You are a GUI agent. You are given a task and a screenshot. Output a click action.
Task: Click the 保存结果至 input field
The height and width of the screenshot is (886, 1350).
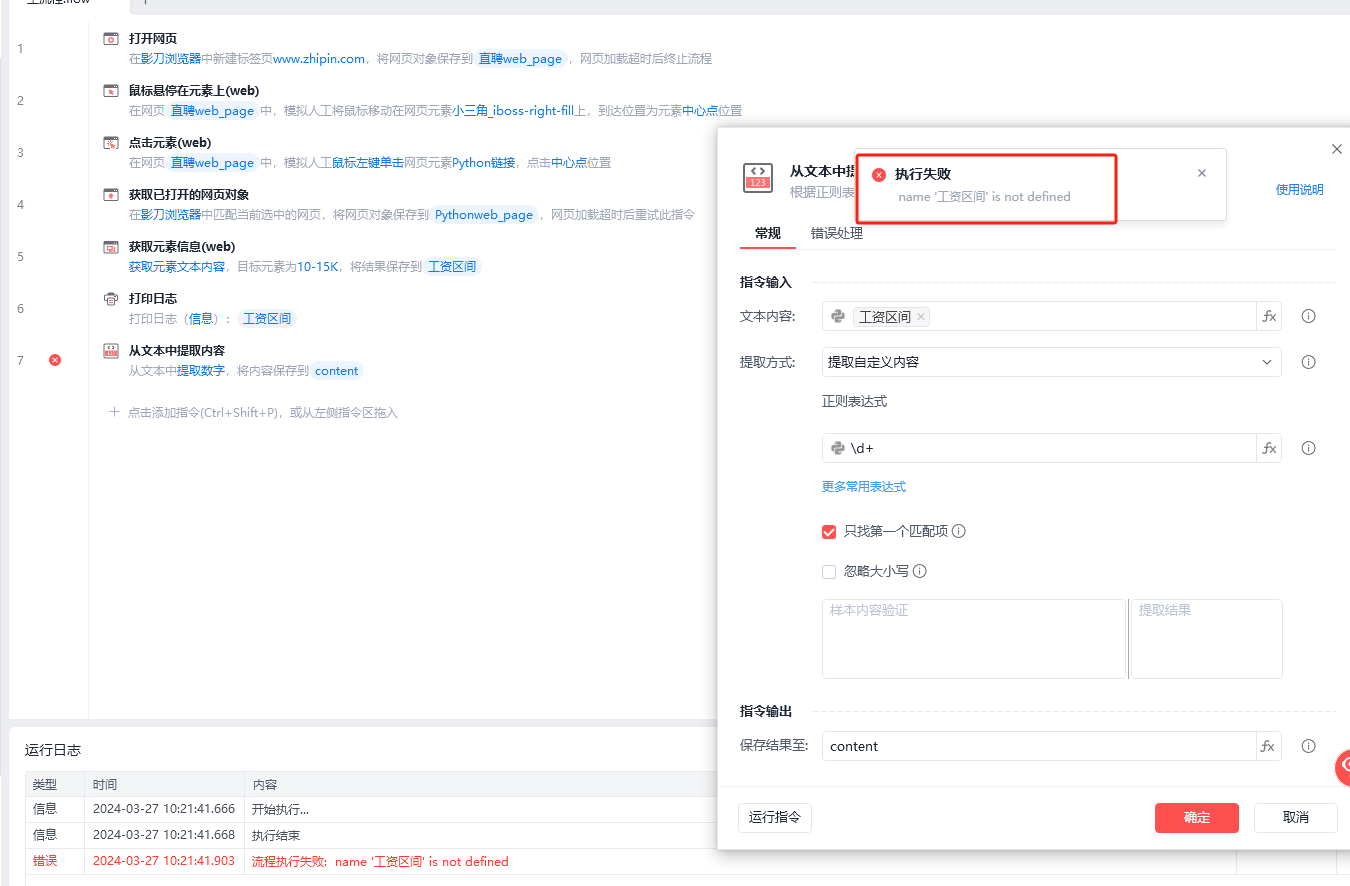[1039, 746]
